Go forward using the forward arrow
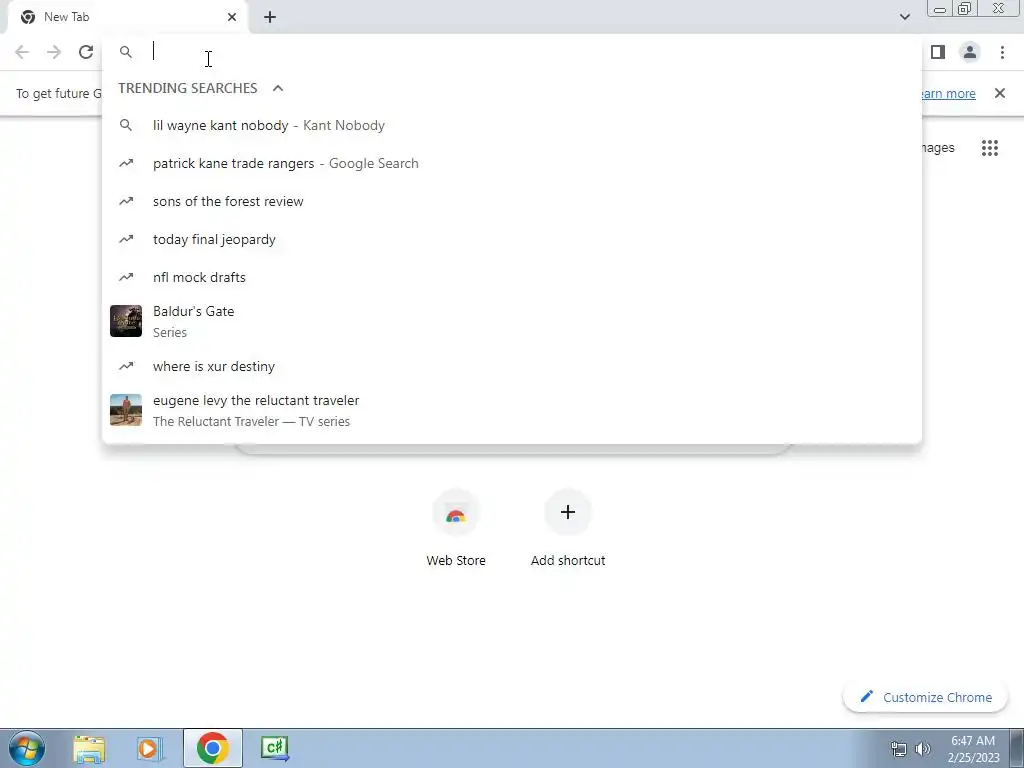This screenshot has height=768, width=1024. click(x=54, y=52)
